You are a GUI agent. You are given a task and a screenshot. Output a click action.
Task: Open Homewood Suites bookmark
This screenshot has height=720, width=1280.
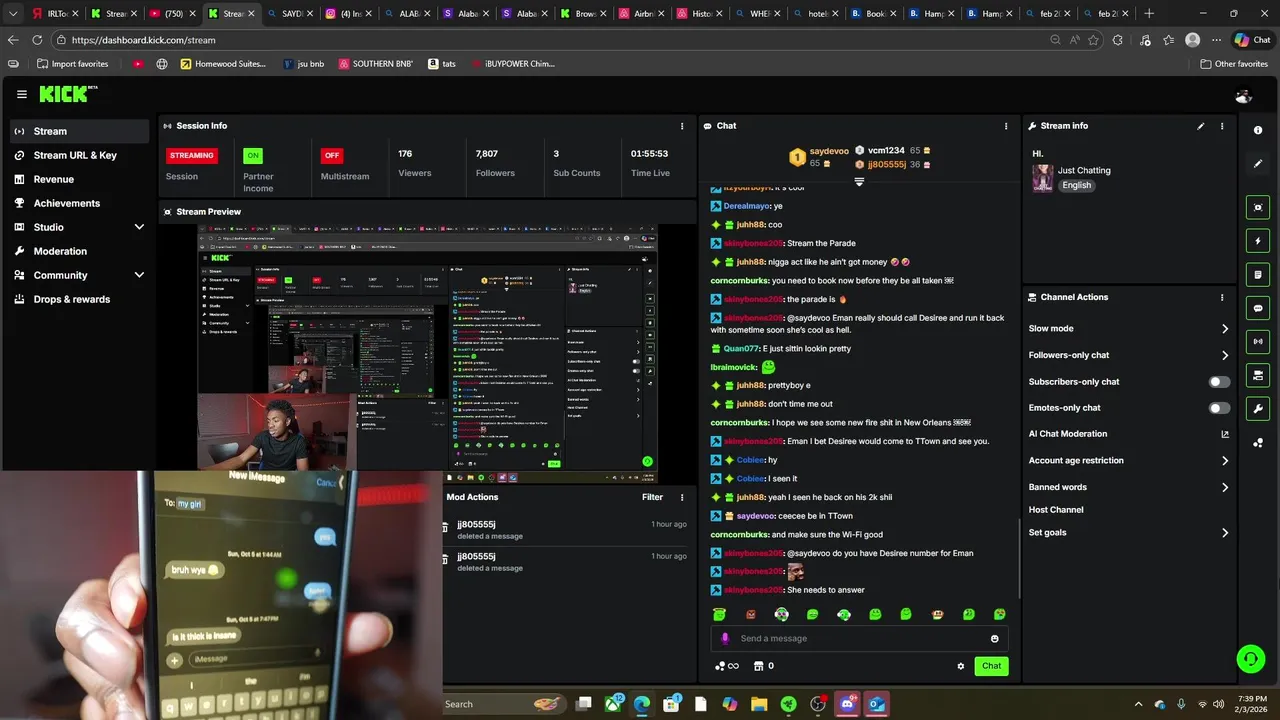click(223, 64)
